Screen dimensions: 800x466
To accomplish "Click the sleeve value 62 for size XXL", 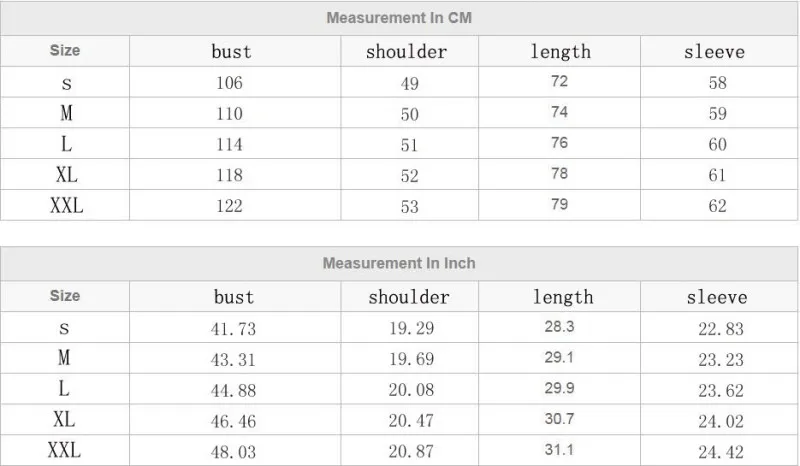I will pos(717,206).
